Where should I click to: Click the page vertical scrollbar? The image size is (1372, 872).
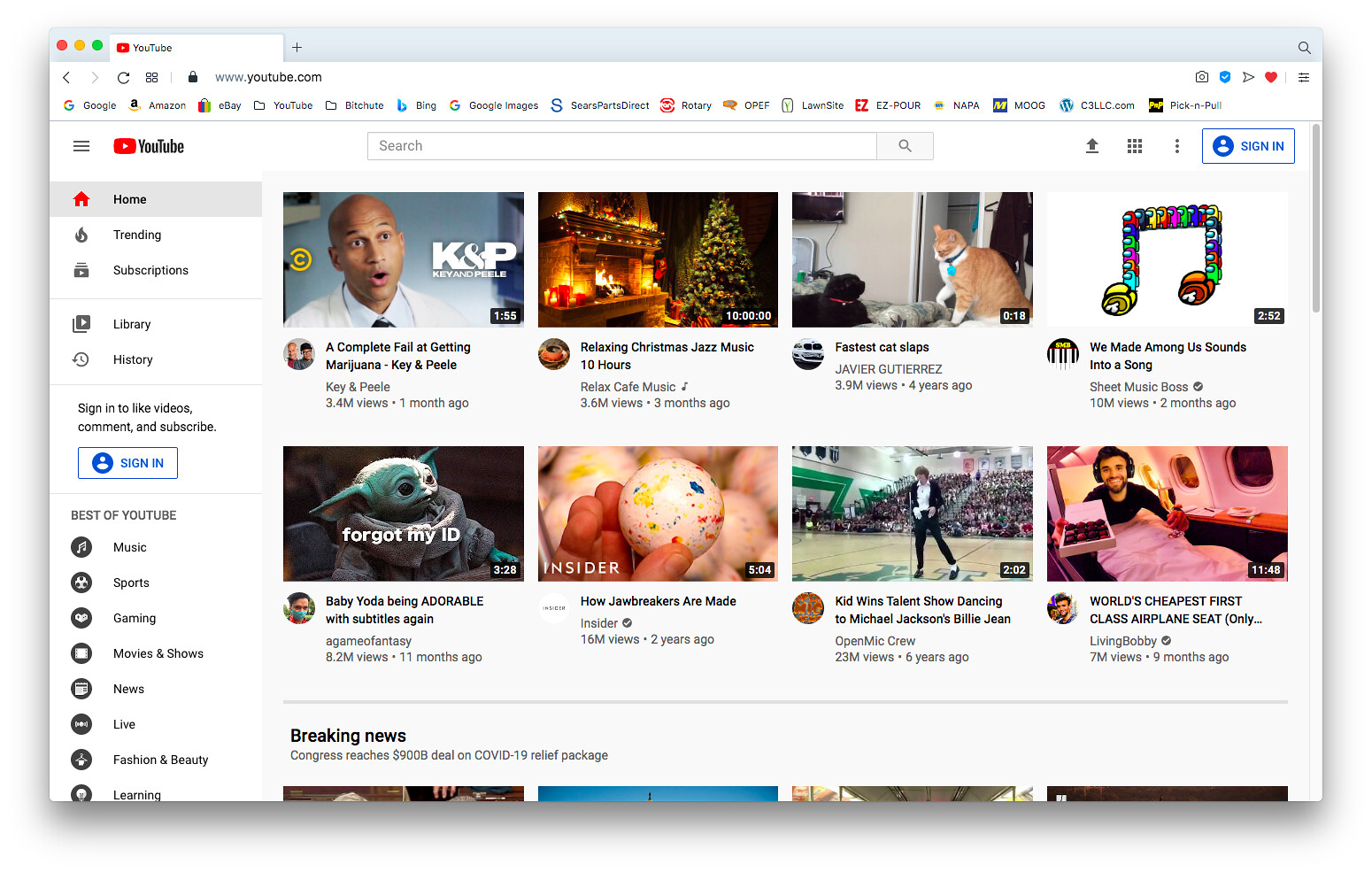click(x=1316, y=220)
